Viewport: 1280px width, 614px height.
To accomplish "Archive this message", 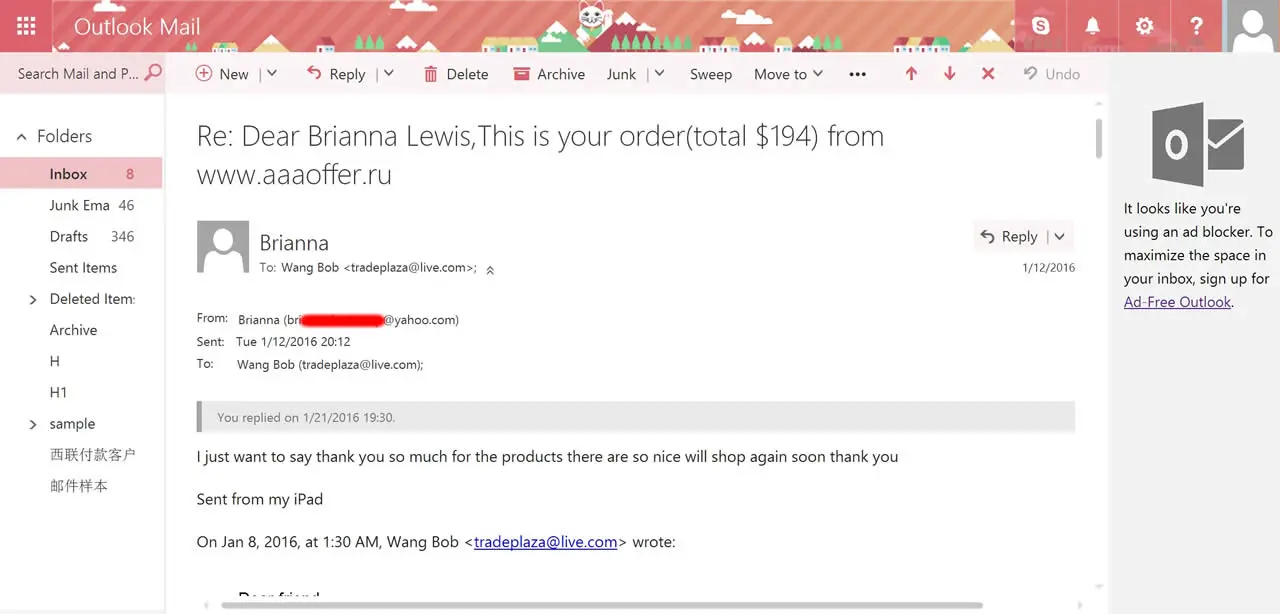I will pos(549,74).
